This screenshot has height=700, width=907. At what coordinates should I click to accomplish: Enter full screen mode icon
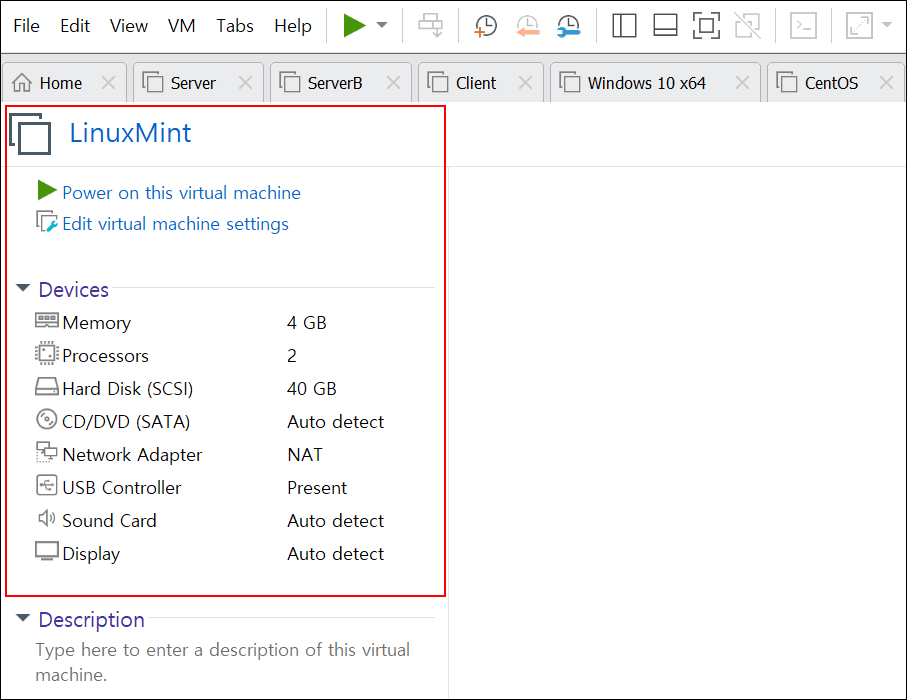click(x=706, y=25)
